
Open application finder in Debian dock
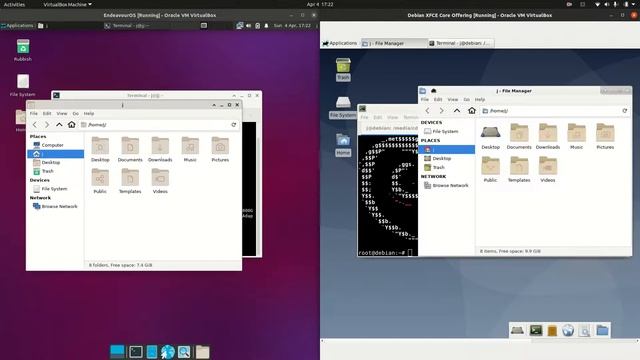[x=584, y=330]
